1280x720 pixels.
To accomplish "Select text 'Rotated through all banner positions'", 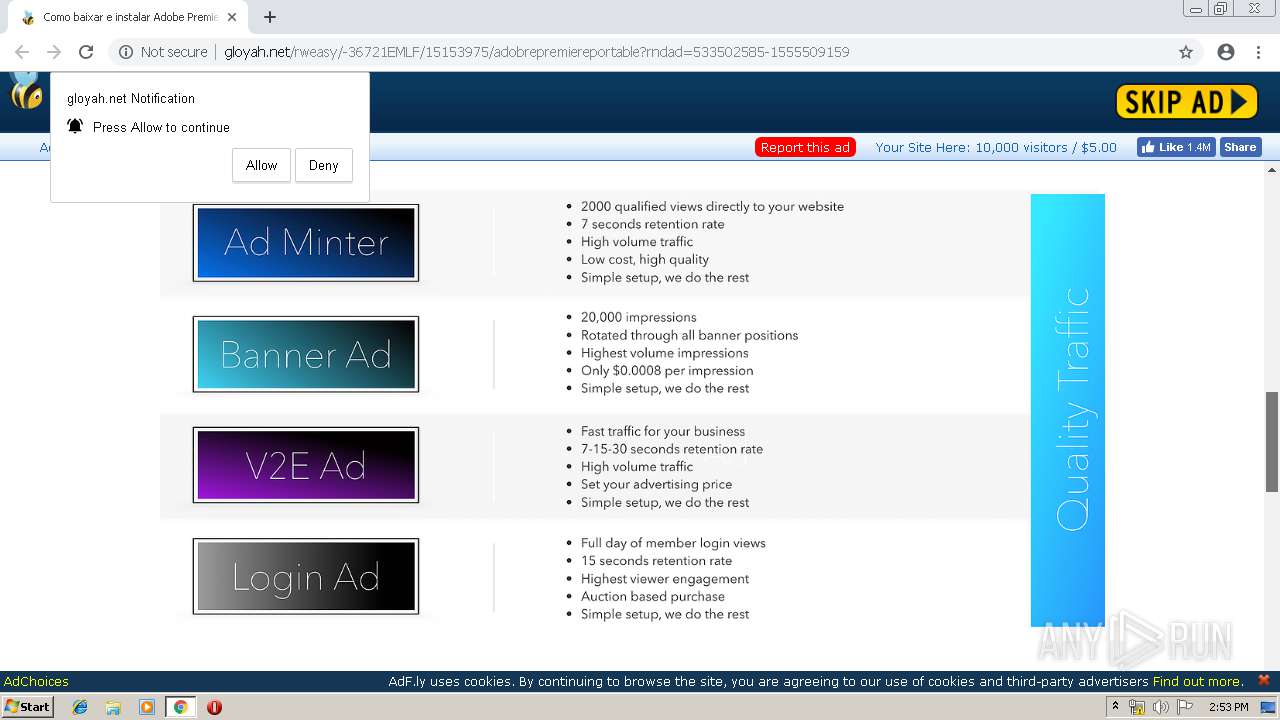I will click(689, 335).
